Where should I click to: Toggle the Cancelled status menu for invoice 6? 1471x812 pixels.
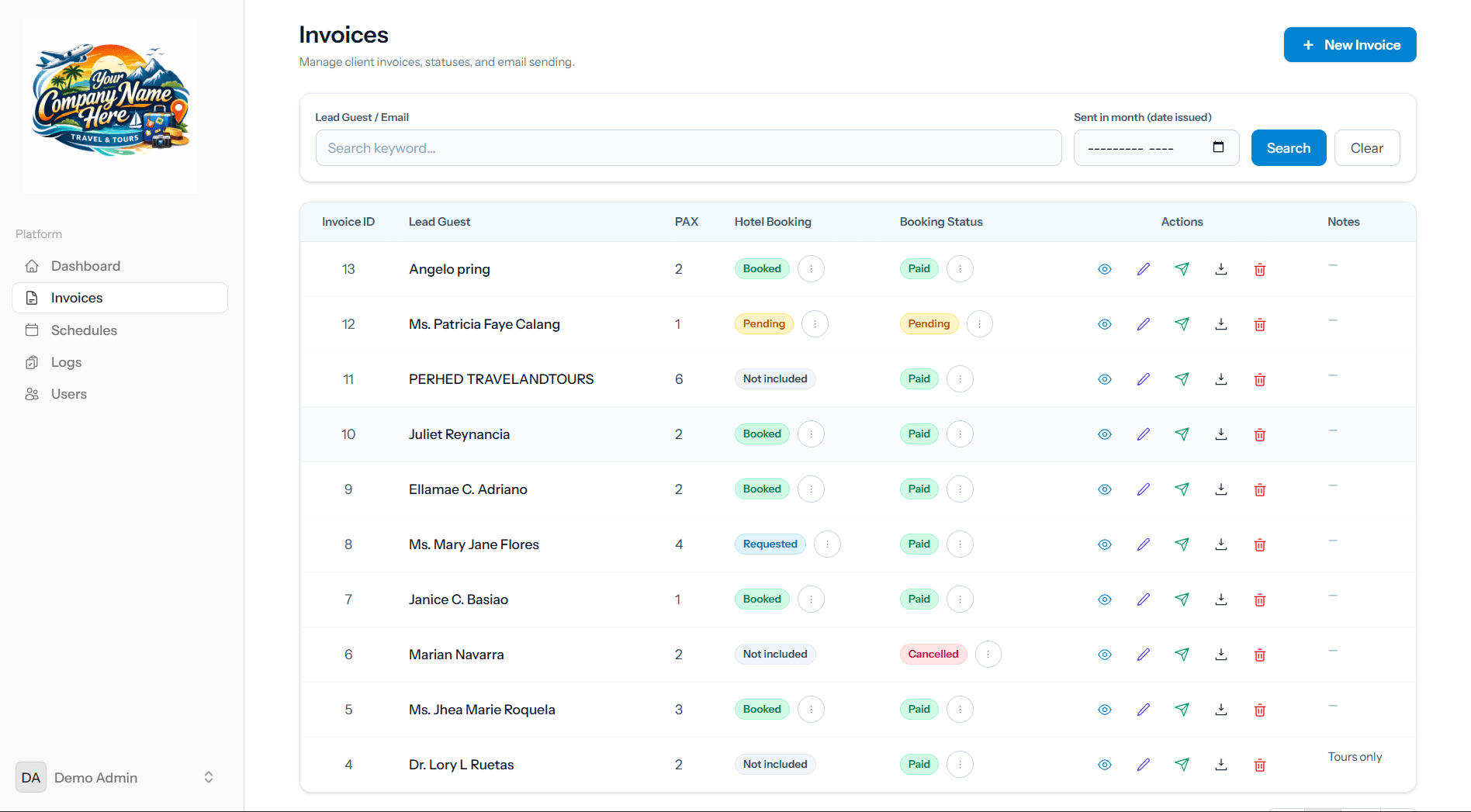[988, 654]
